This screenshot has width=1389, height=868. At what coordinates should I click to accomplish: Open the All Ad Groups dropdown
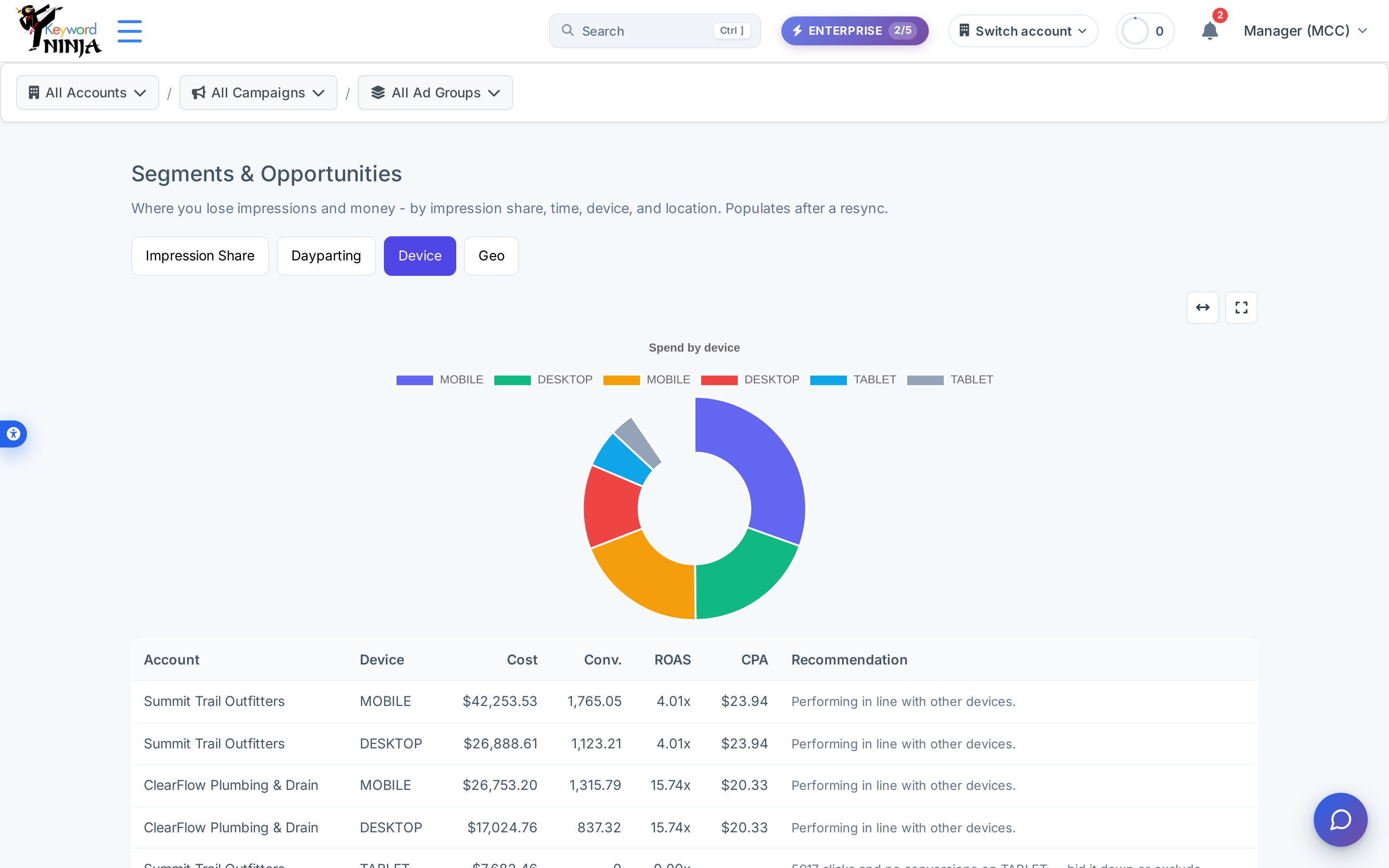pyautogui.click(x=435, y=93)
